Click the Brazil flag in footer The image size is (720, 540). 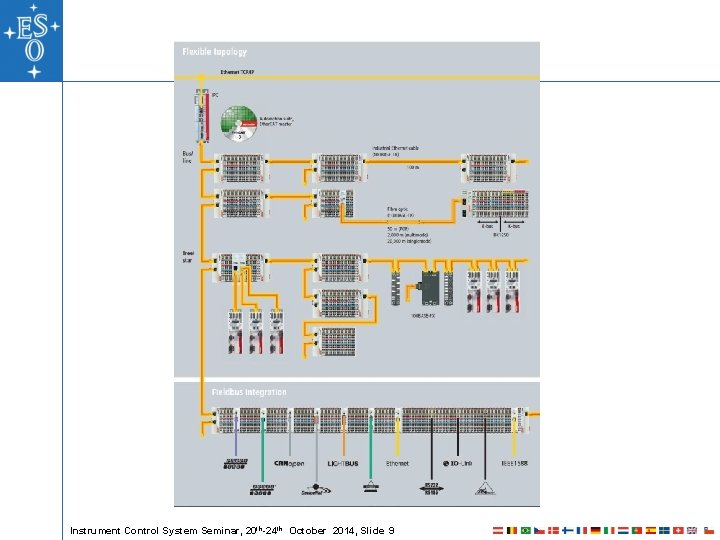(x=526, y=530)
